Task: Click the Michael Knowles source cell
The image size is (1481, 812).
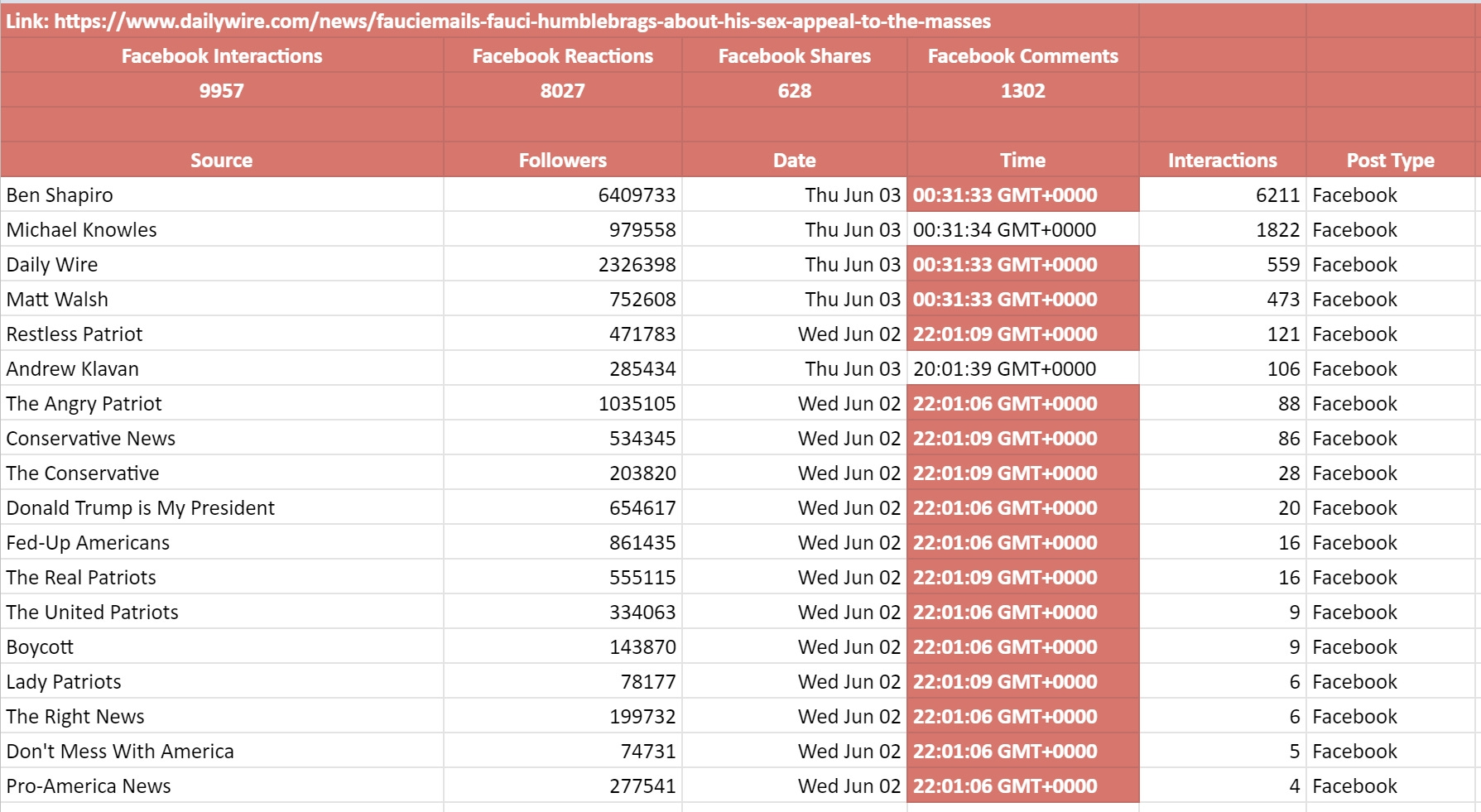Action: click(x=222, y=229)
